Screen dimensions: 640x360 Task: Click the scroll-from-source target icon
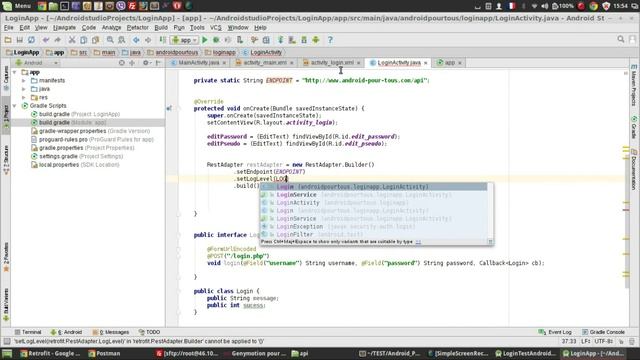click(122, 63)
